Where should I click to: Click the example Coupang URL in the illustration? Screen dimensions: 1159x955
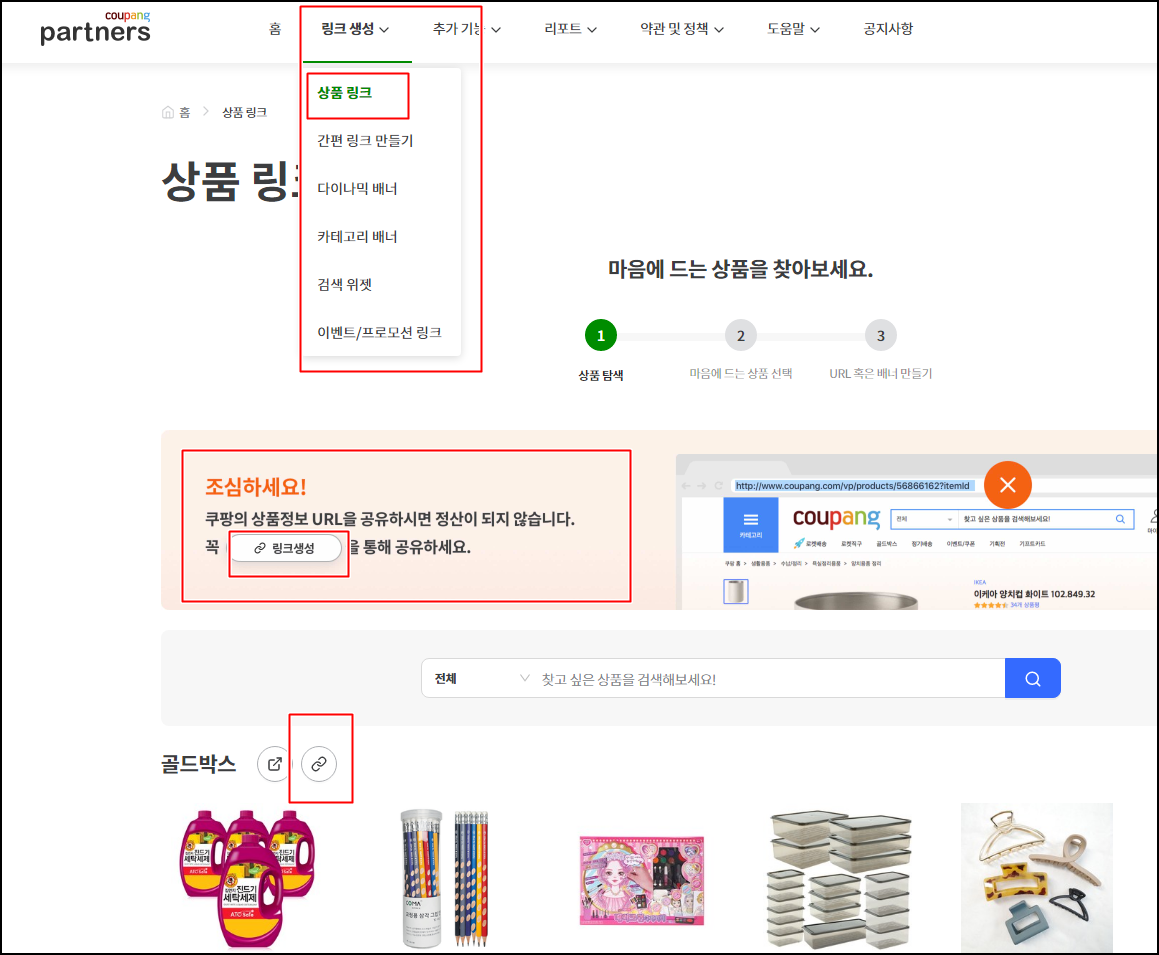click(852, 486)
